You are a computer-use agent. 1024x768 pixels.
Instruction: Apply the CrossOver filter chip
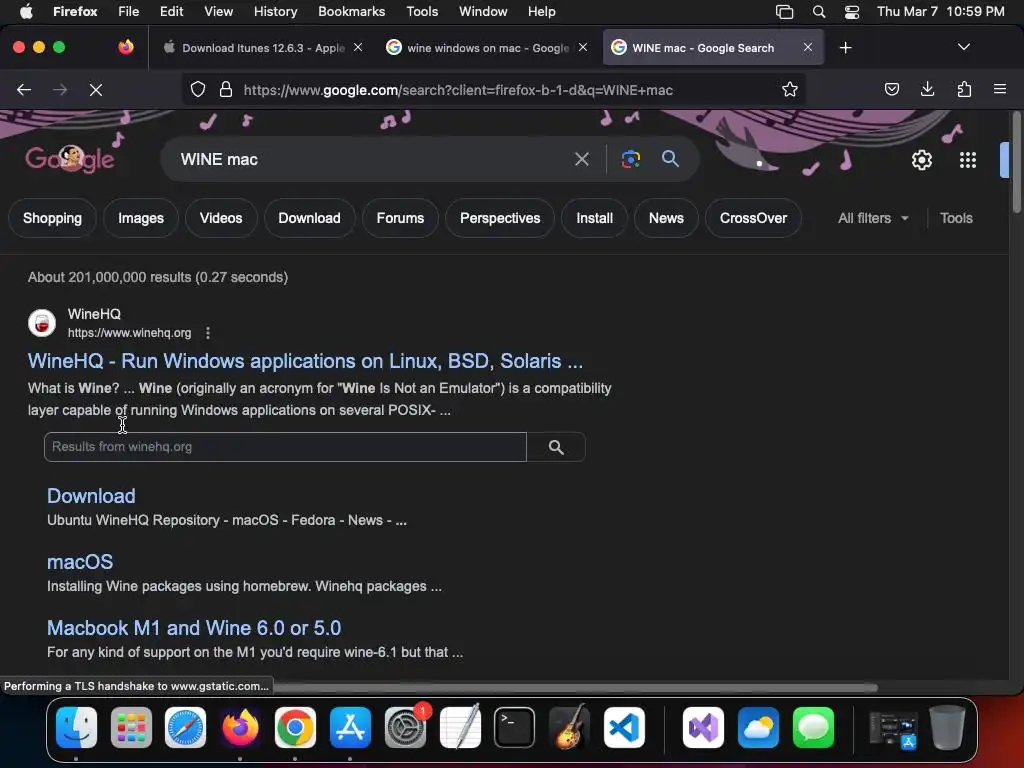point(753,218)
